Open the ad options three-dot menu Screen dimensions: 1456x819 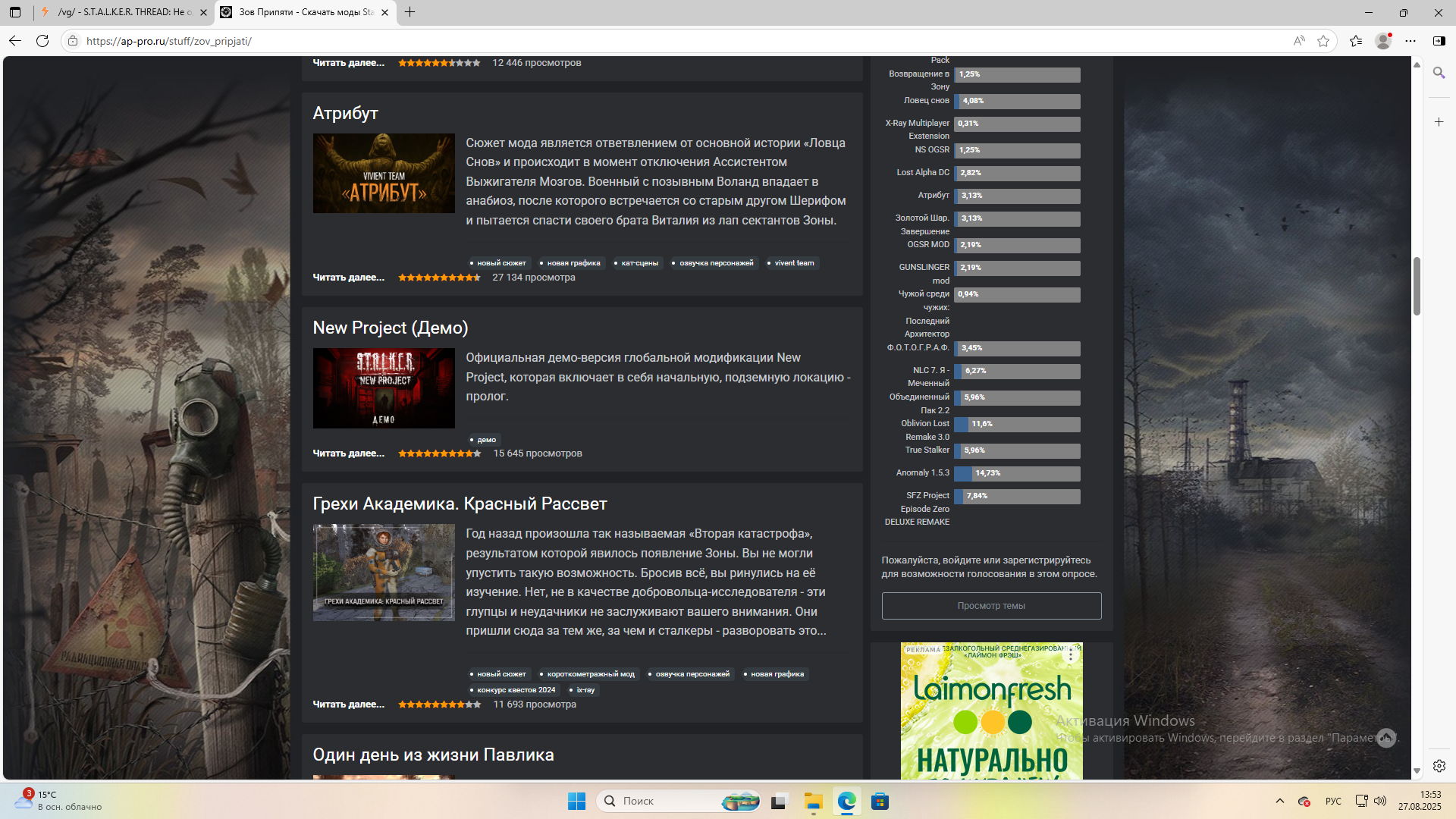tap(1071, 656)
